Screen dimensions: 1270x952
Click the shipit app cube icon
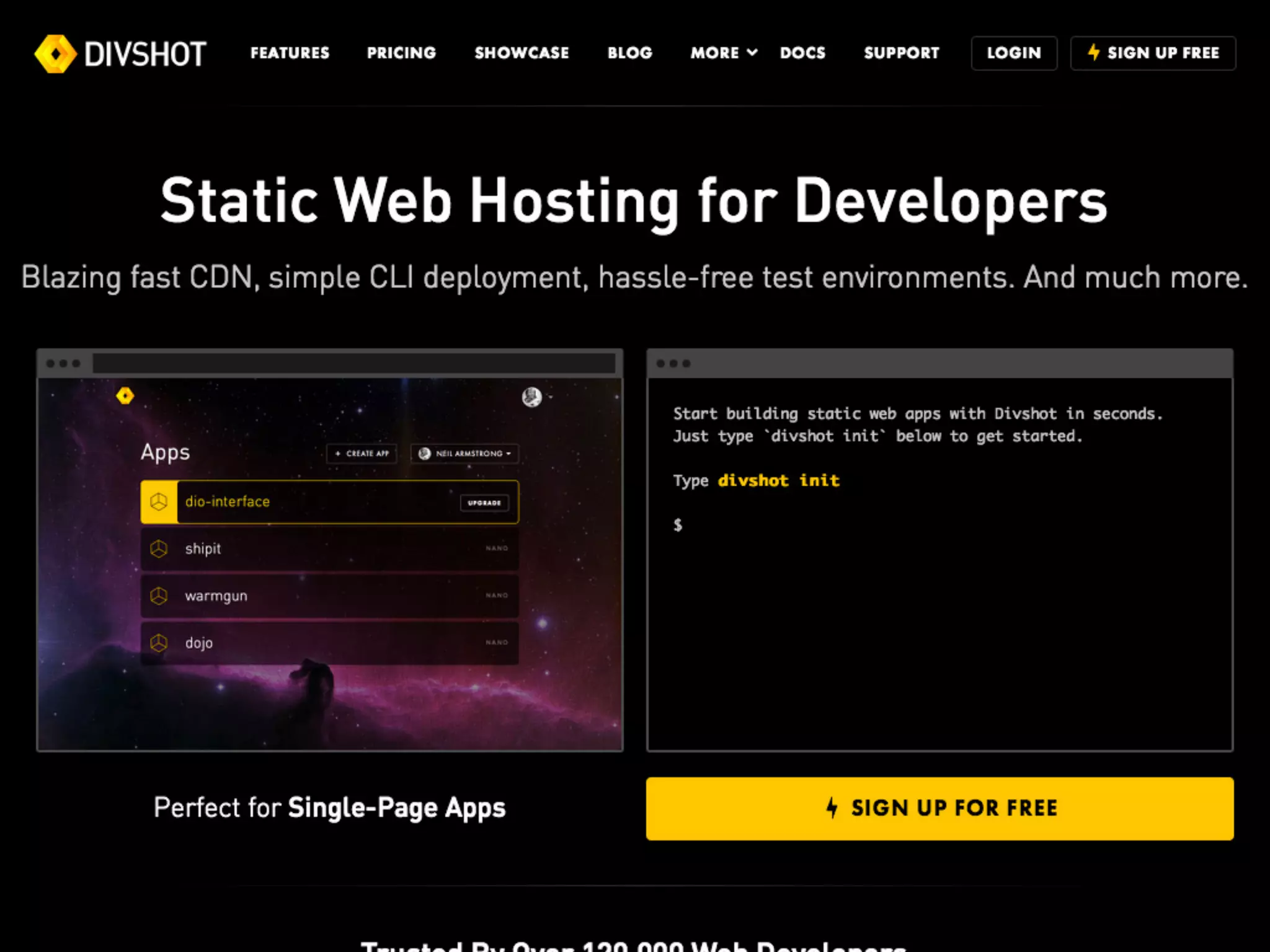(x=159, y=549)
